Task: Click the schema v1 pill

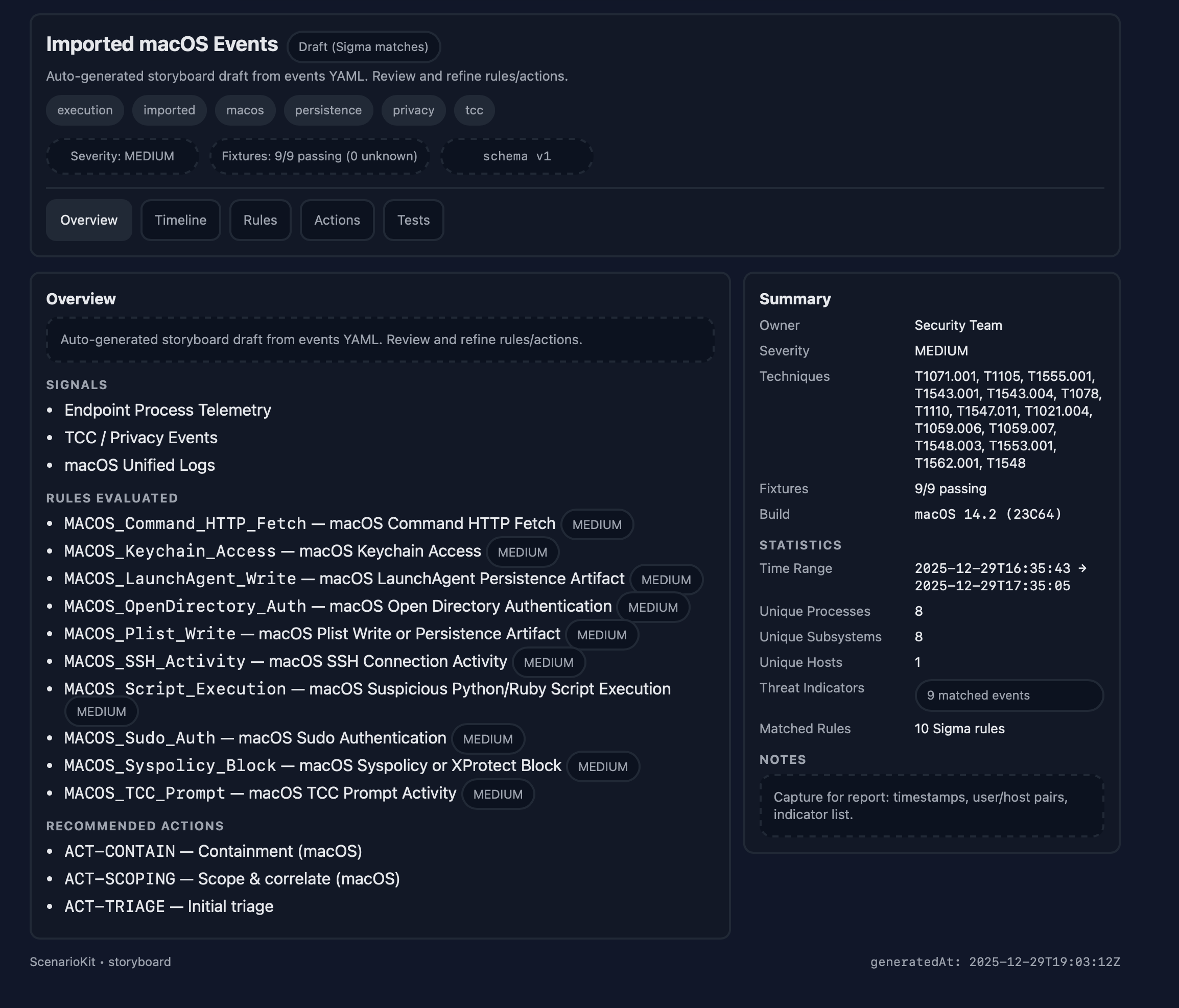Action: coord(516,156)
